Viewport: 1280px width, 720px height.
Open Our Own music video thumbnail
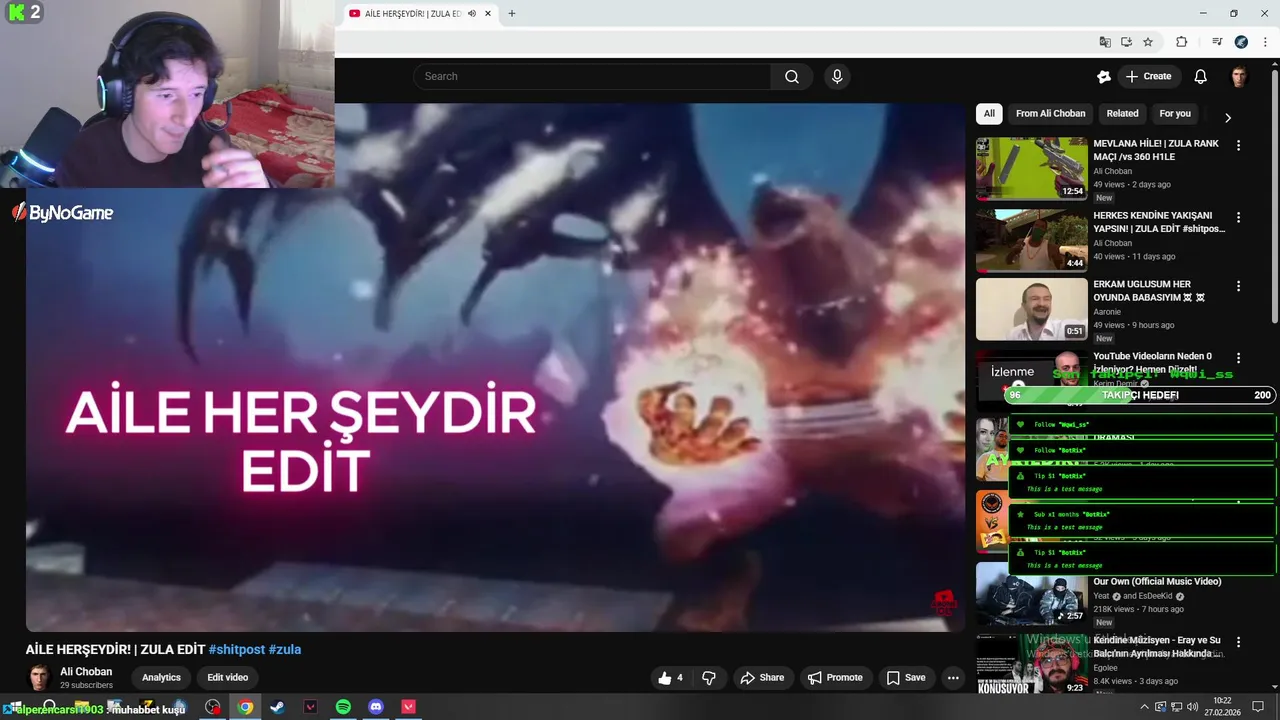[1032, 595]
